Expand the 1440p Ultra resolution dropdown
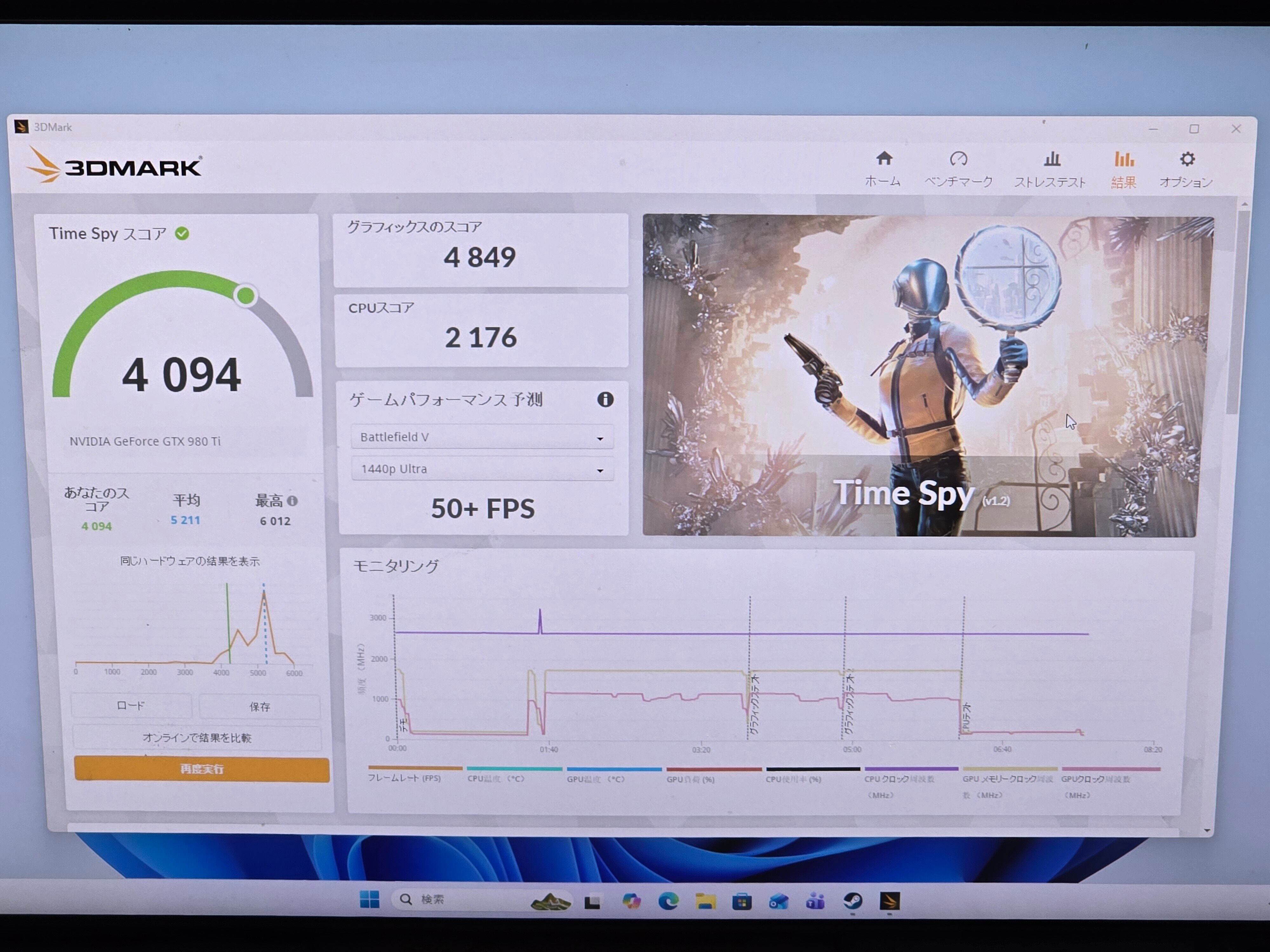1270x952 pixels. tap(482, 469)
